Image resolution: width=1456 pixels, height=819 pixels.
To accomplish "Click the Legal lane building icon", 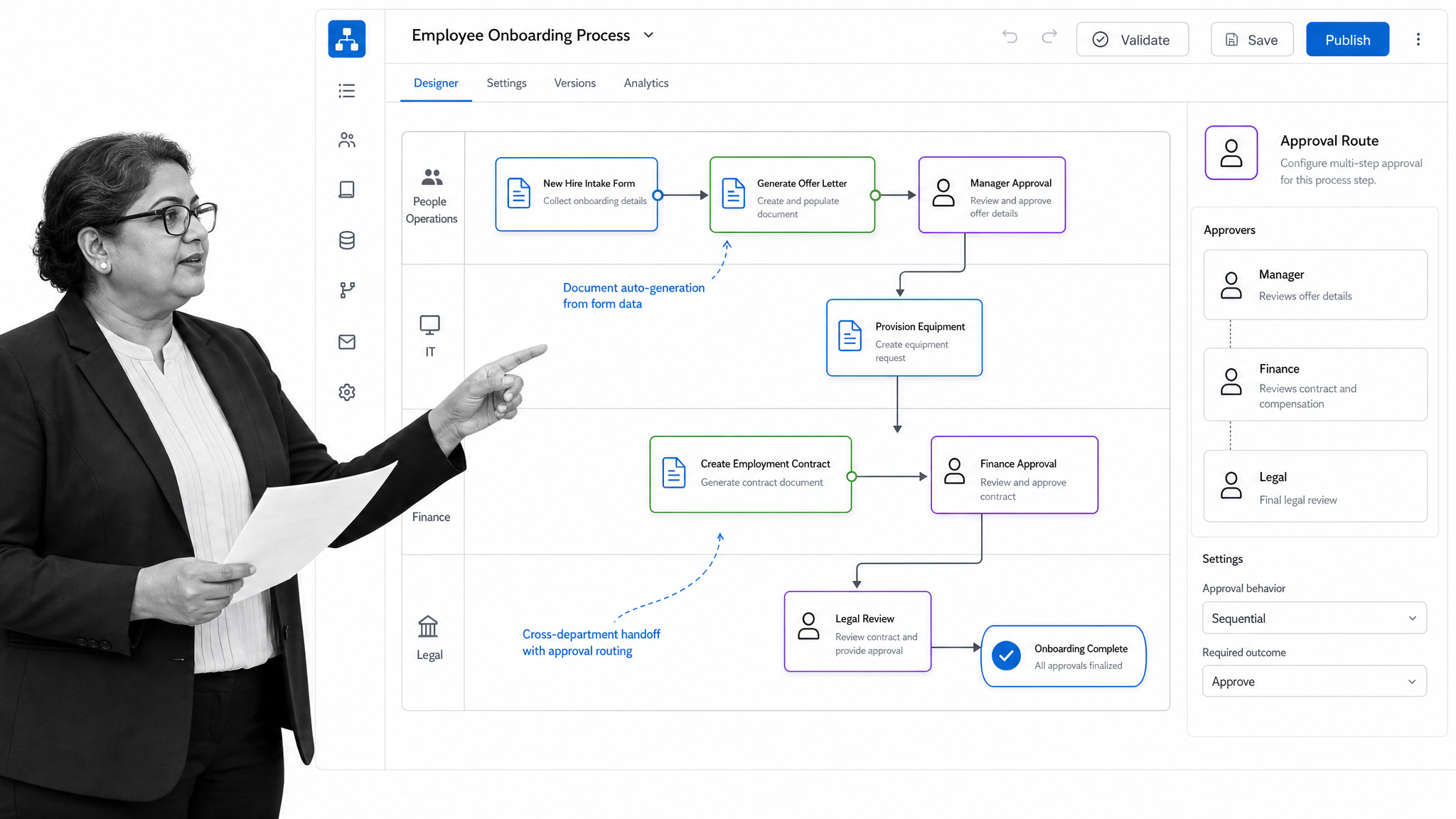I will [428, 626].
